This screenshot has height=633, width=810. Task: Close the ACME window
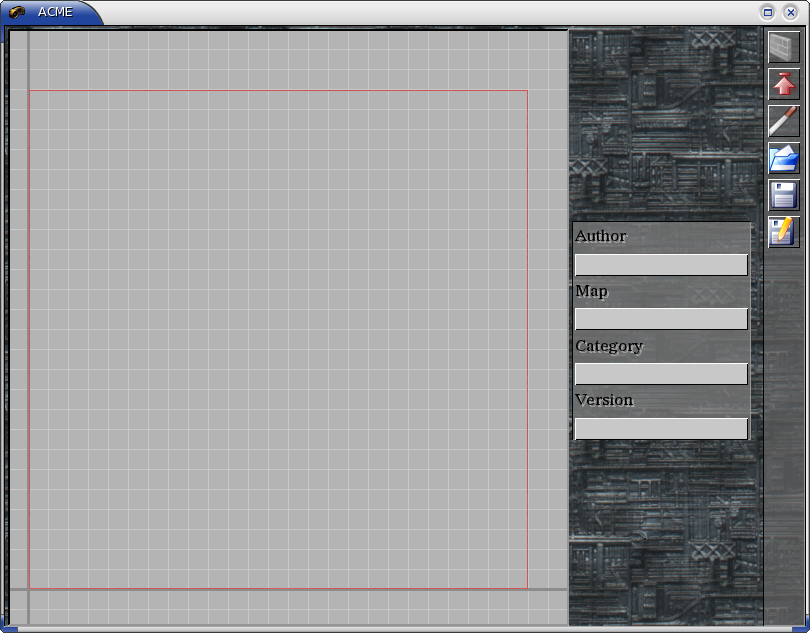pyautogui.click(x=790, y=12)
